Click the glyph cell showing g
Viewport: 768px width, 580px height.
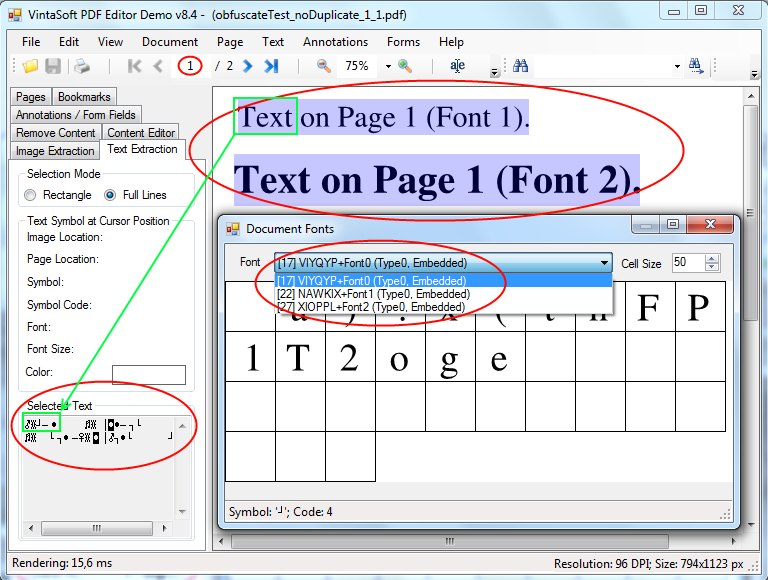click(x=450, y=357)
